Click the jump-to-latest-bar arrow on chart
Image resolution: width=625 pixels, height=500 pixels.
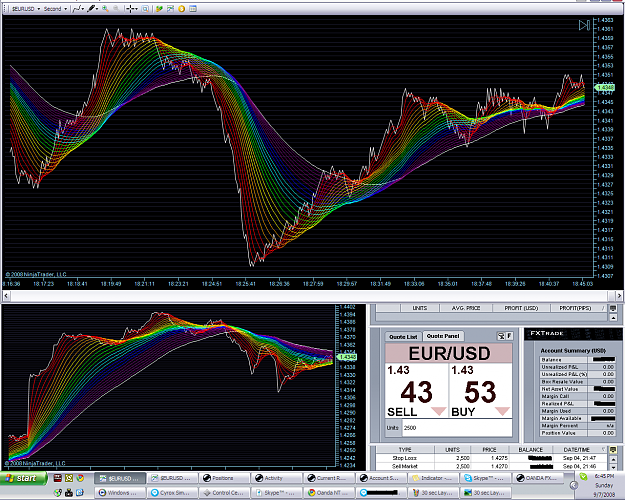584,26
